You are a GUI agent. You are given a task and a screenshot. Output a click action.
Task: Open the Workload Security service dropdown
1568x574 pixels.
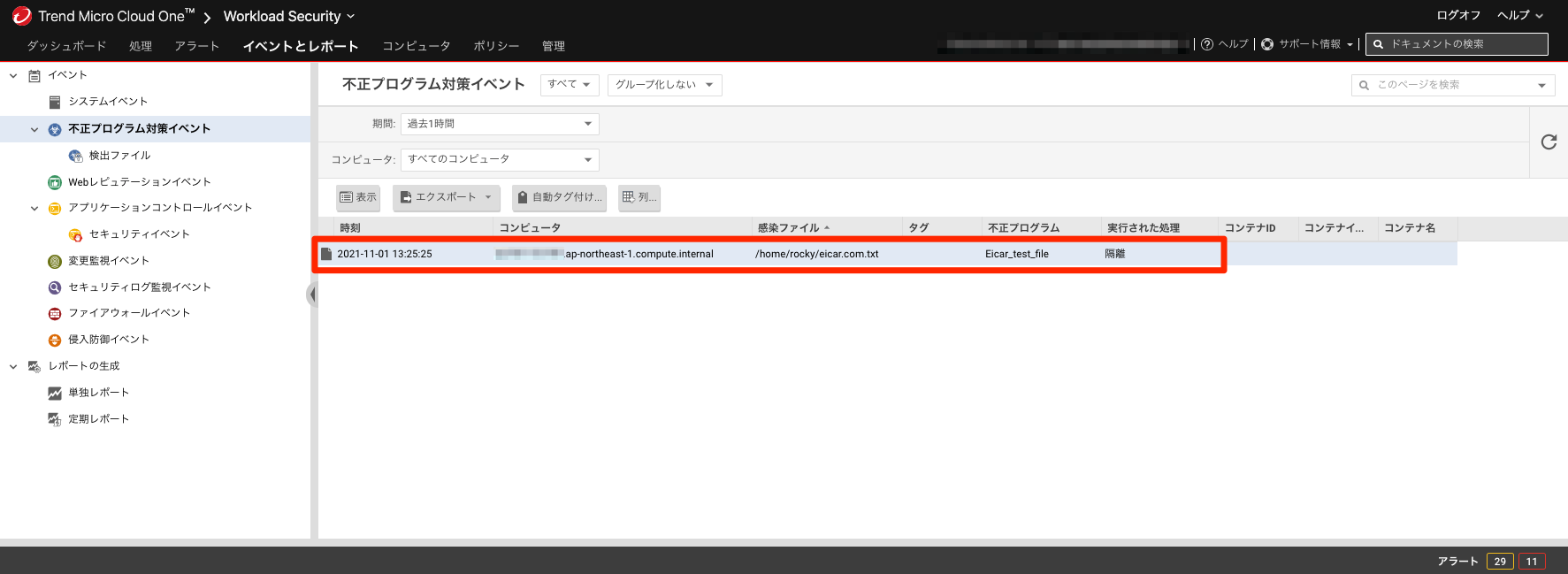tap(289, 16)
